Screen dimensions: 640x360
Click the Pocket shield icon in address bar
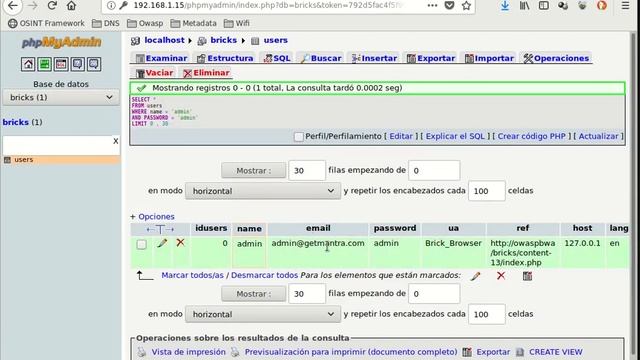point(449,6)
